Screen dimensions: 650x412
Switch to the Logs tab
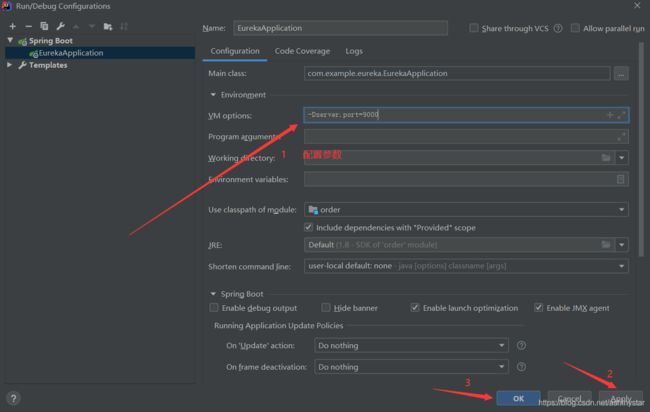[x=354, y=51]
